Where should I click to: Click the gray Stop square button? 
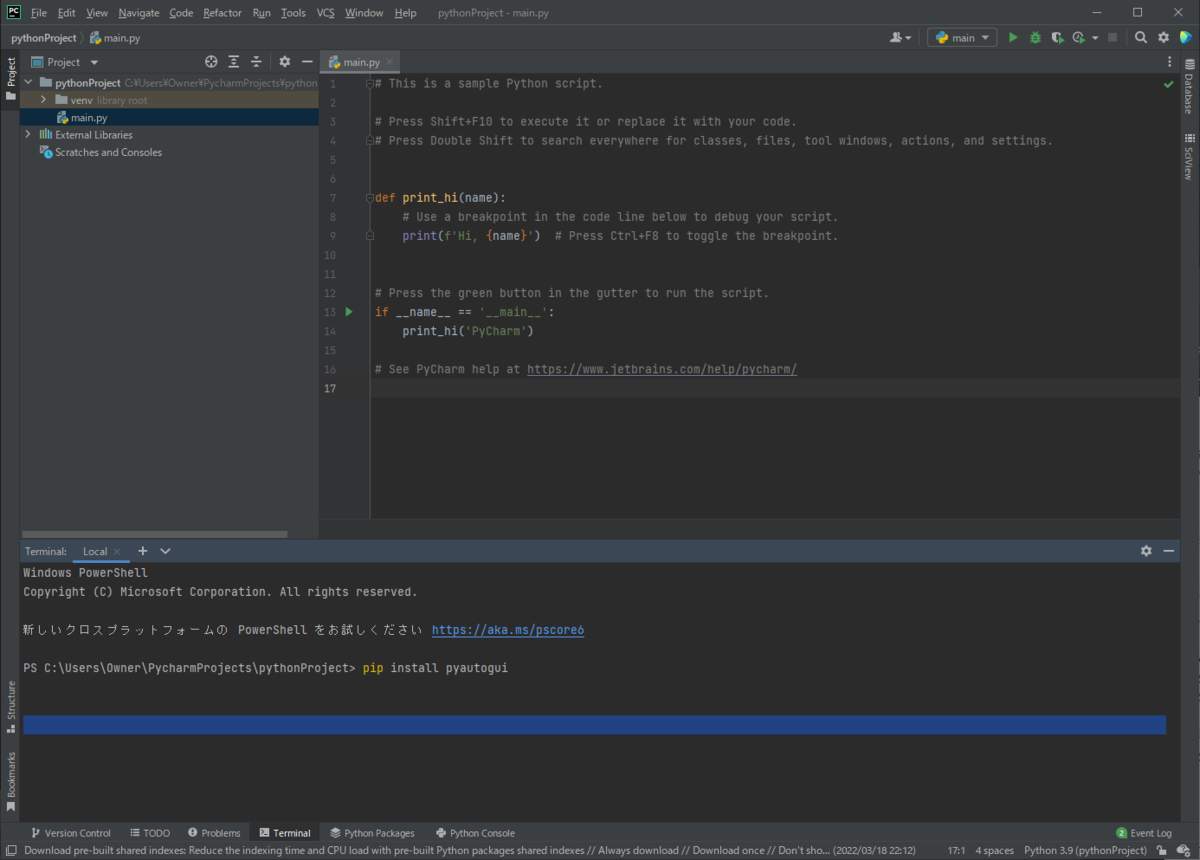[x=1112, y=37]
